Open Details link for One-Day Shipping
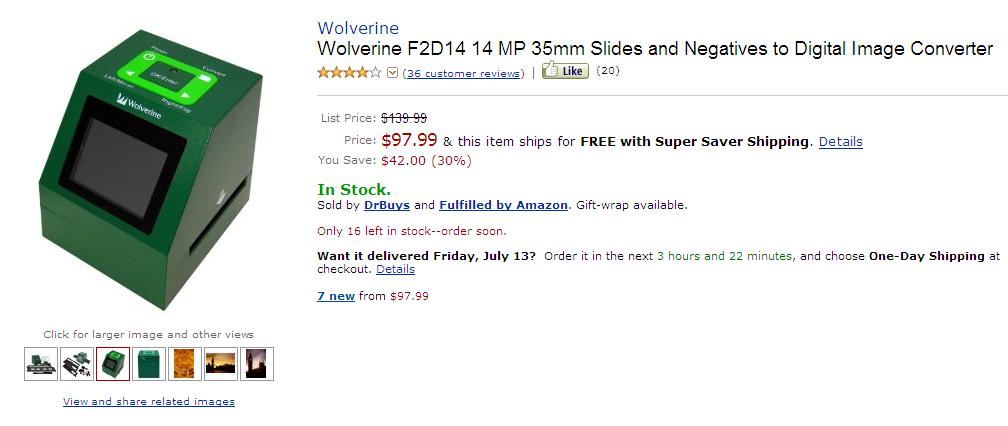Screen dimensions: 1008x426 point(395,269)
